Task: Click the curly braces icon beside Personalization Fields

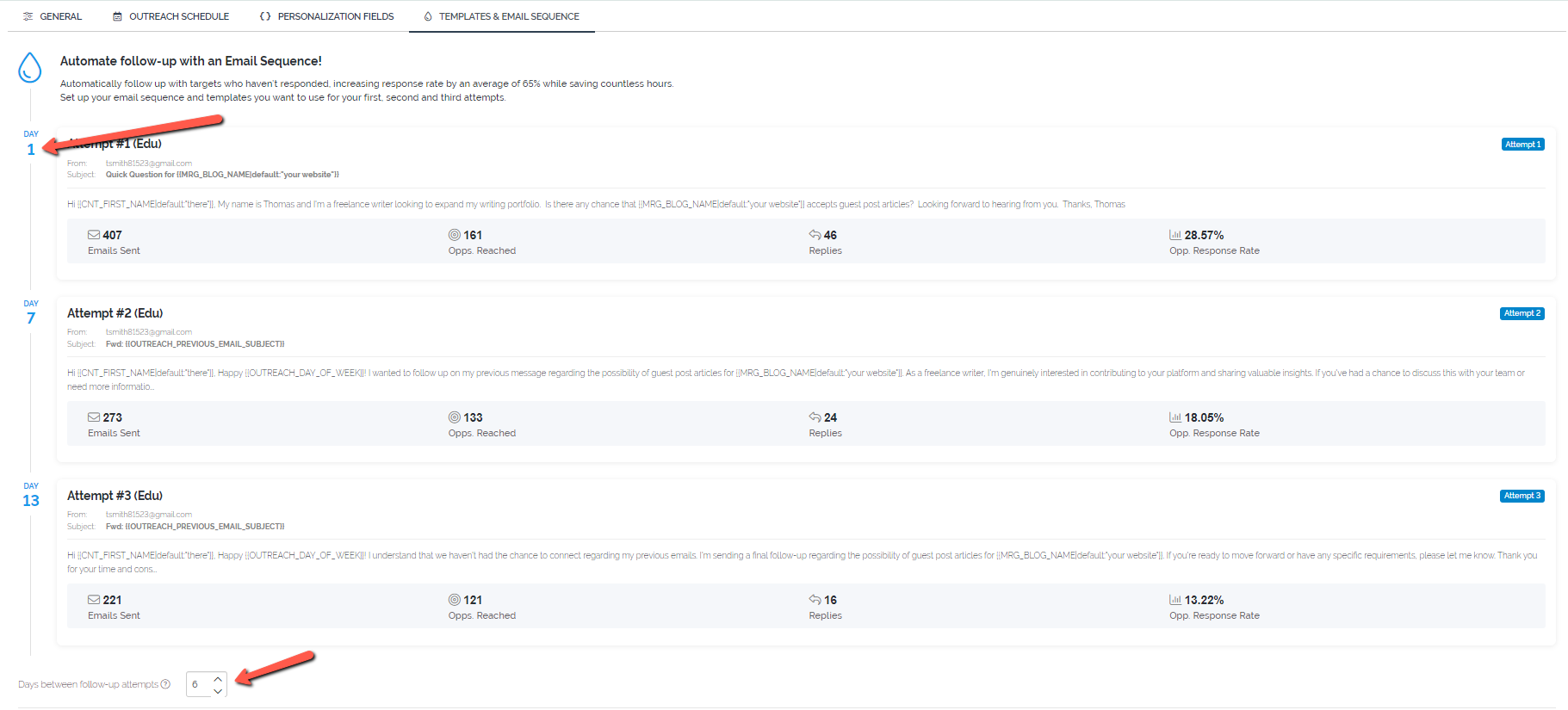Action: (x=265, y=16)
